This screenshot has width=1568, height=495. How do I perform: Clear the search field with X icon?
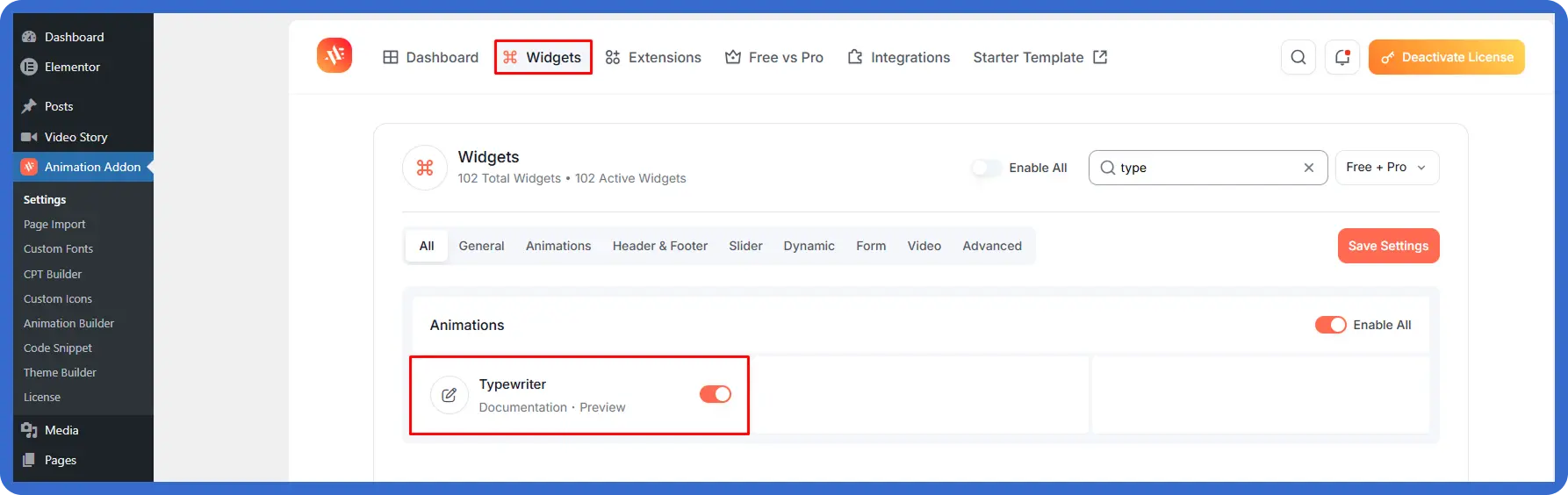click(x=1309, y=168)
